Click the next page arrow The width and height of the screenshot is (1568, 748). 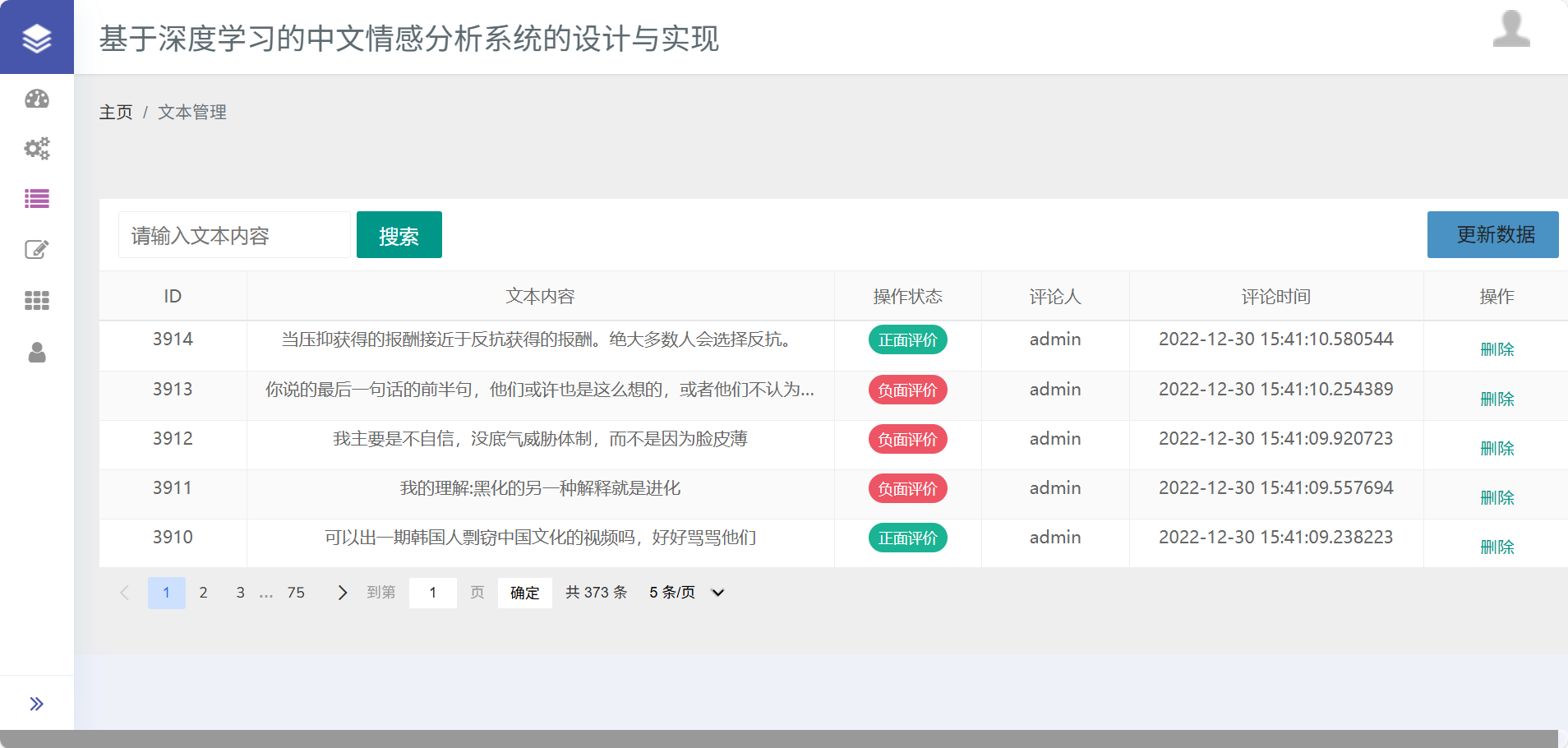[x=343, y=593]
